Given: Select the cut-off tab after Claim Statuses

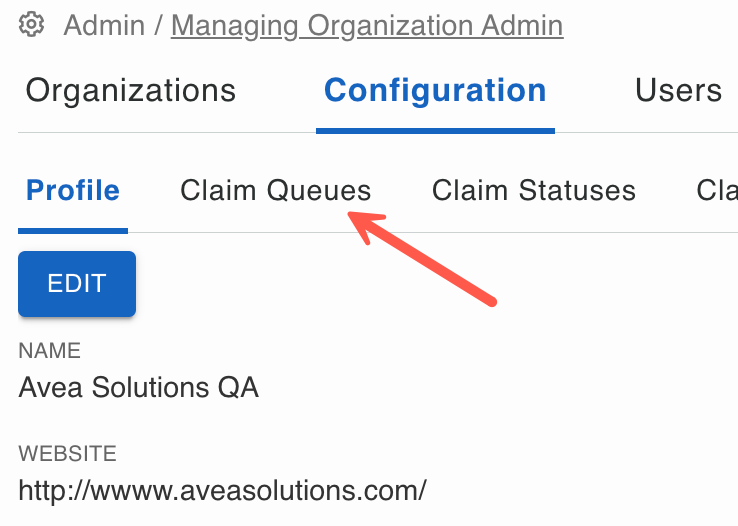Looking at the screenshot, I should 717,190.
